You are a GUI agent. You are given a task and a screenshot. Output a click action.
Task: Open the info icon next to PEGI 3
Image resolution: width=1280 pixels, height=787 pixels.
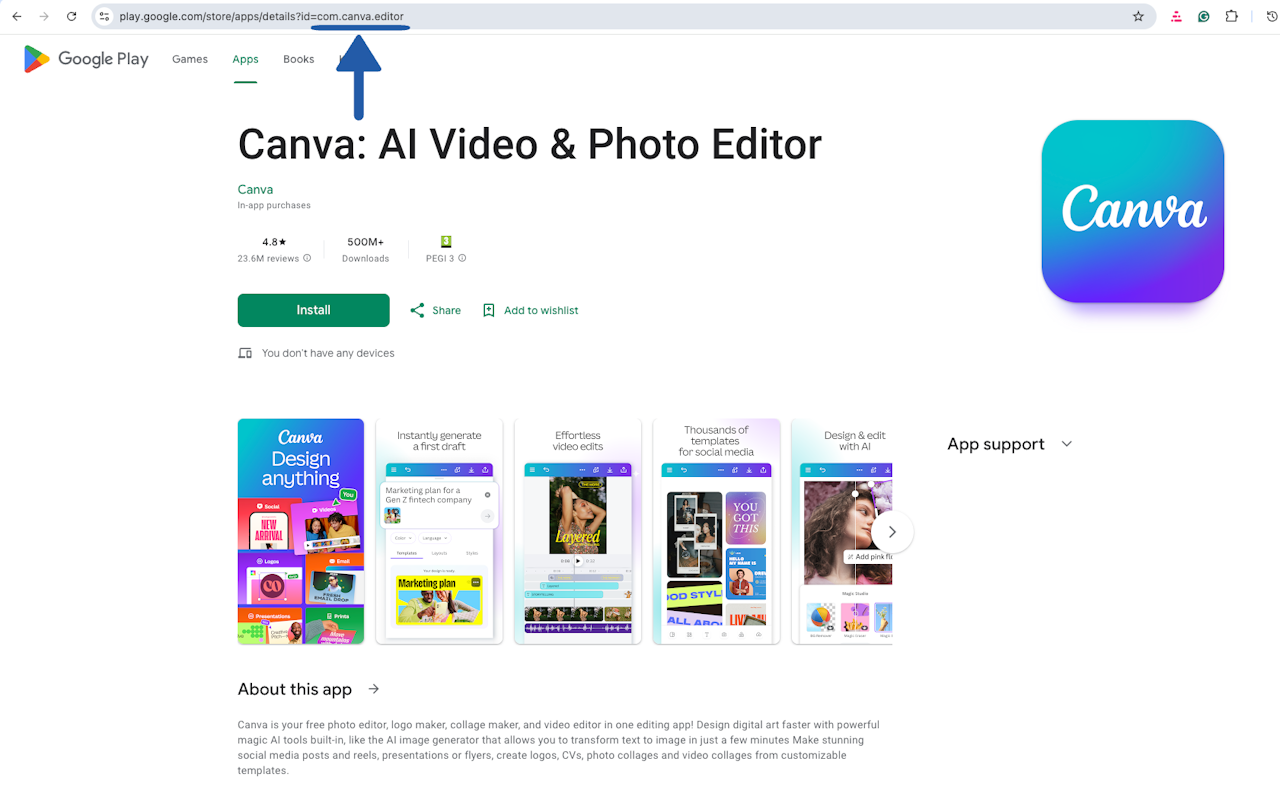462,258
